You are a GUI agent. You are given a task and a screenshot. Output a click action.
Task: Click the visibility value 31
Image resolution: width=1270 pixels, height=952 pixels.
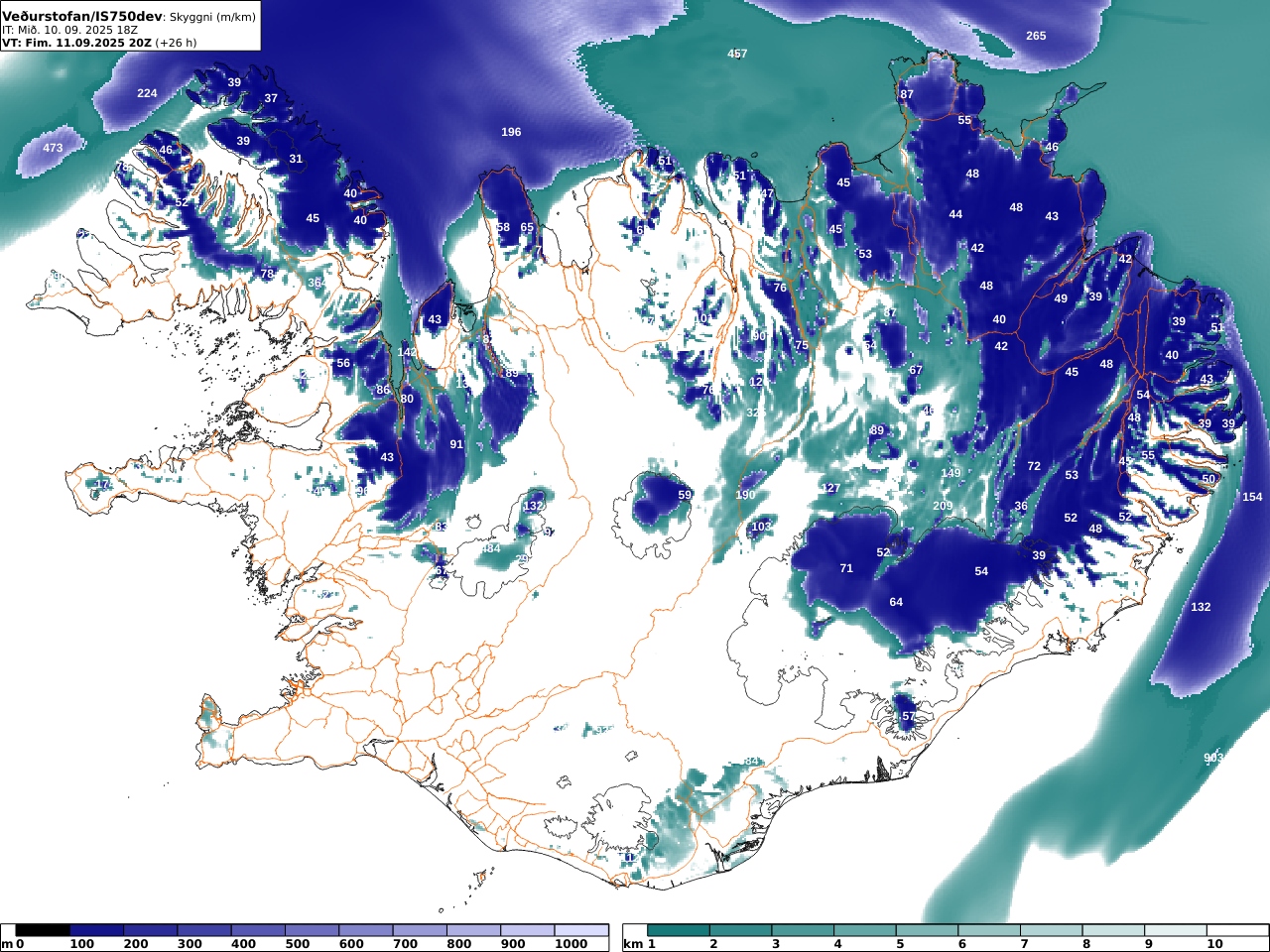click(x=296, y=159)
